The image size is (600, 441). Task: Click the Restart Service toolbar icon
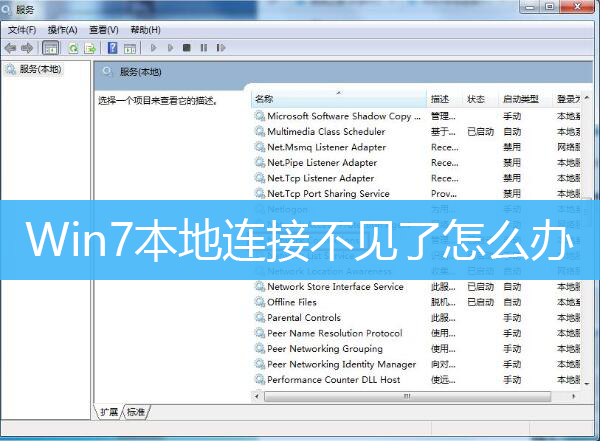pyautogui.click(x=220, y=47)
